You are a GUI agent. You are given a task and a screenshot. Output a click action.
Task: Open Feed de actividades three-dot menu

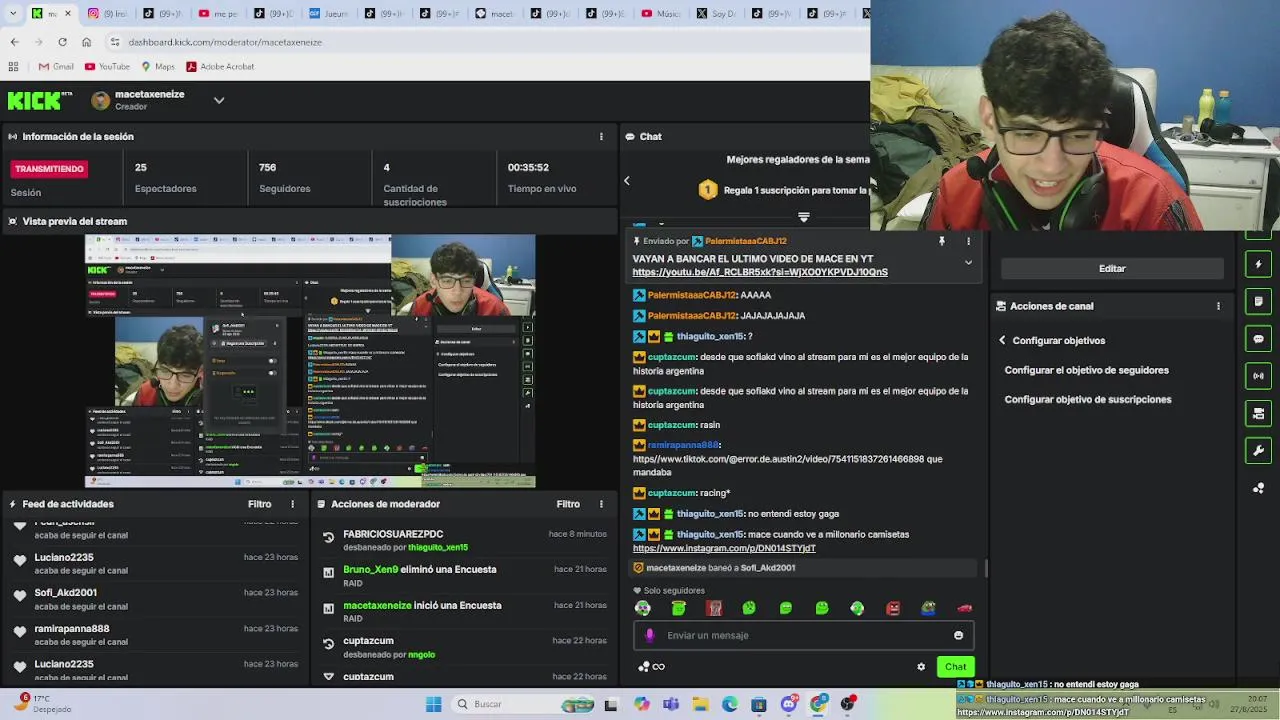tap(293, 504)
